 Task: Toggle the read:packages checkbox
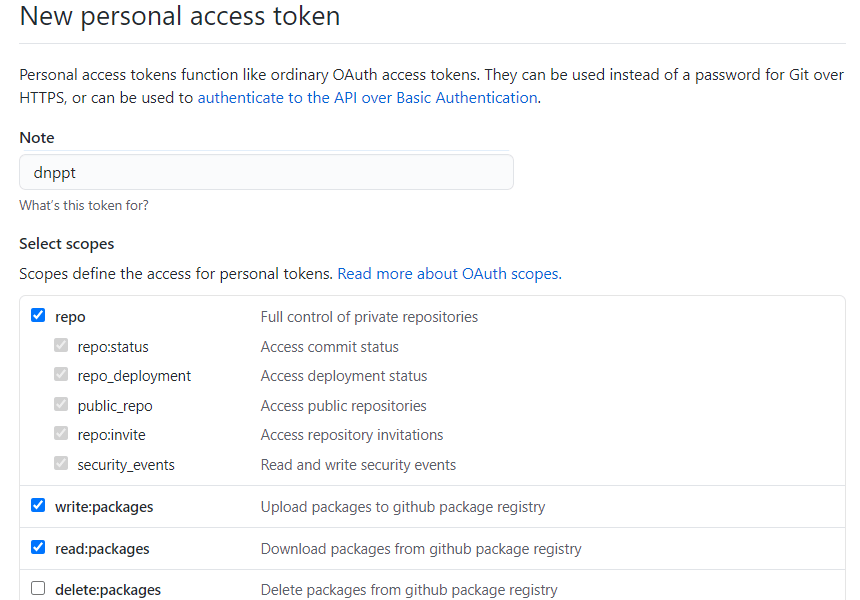click(x=38, y=547)
